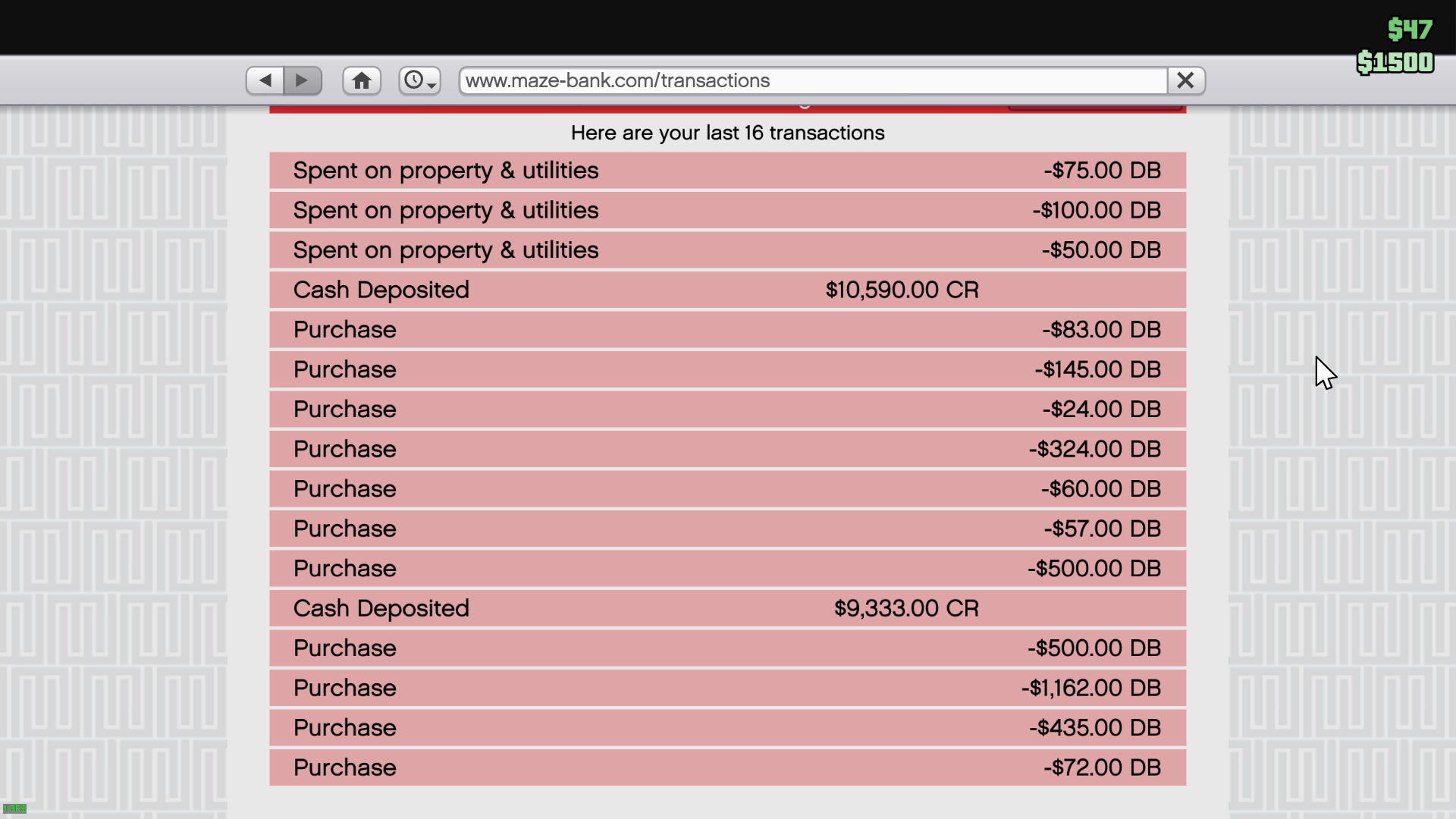This screenshot has height=819, width=1456.
Task: Select the -$75.00 property & utilities row
Action: coord(727,171)
